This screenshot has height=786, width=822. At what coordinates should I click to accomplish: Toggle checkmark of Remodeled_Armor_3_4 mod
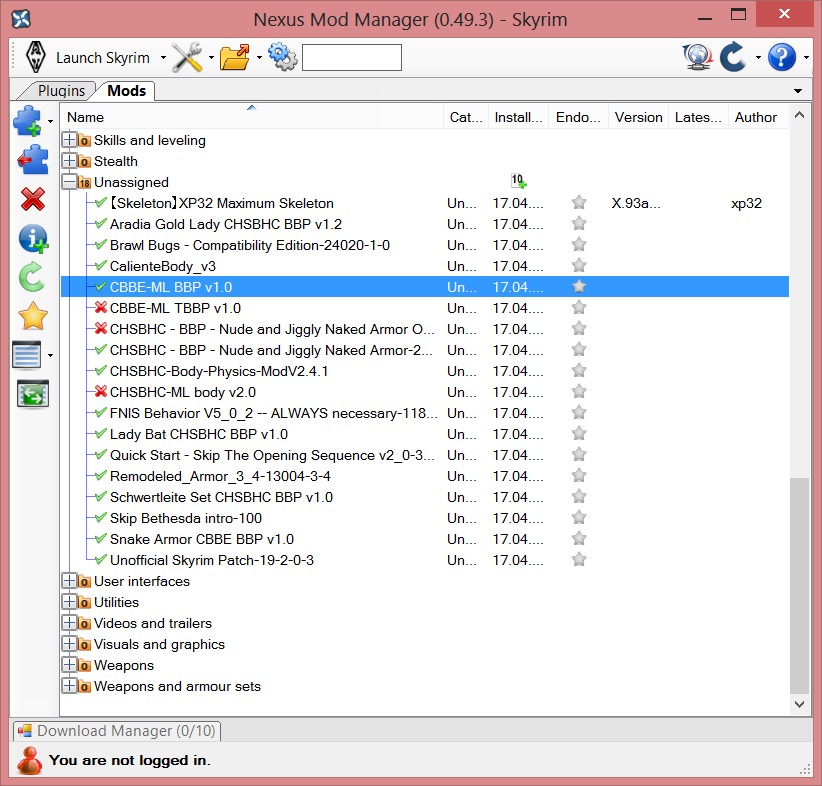pos(101,475)
